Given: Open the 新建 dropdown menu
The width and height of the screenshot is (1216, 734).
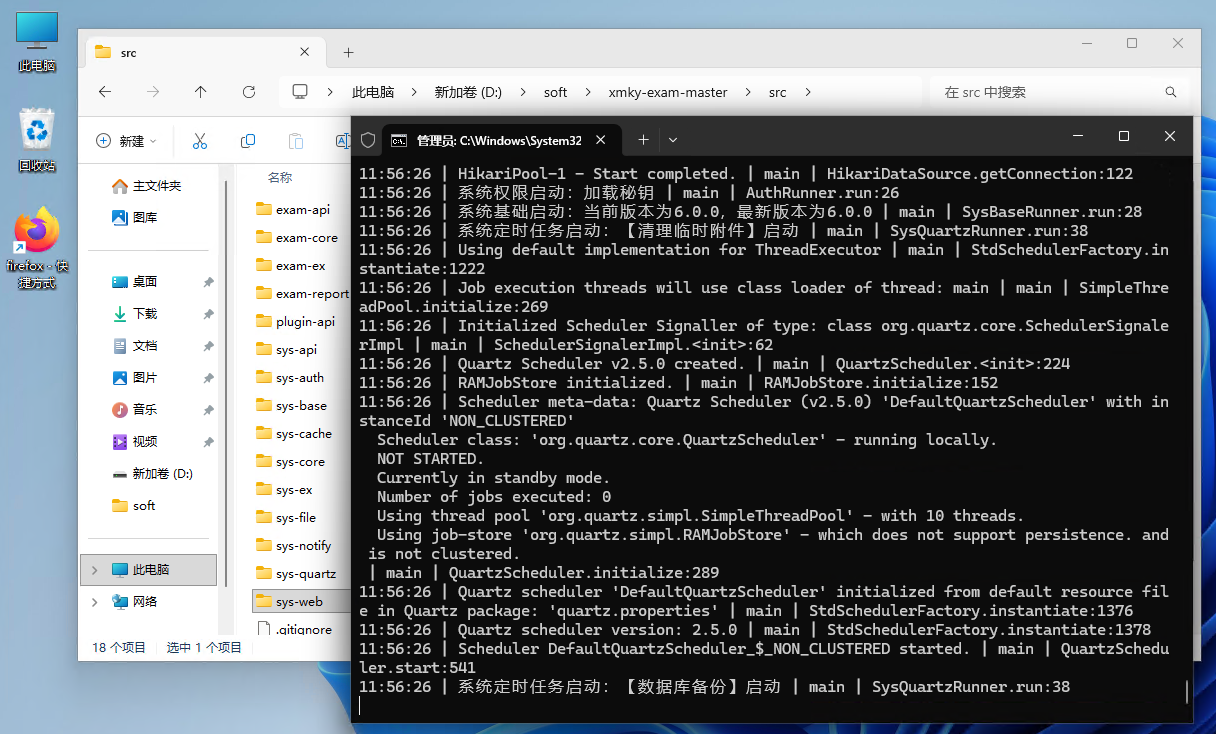Looking at the screenshot, I should pyautogui.click(x=126, y=141).
